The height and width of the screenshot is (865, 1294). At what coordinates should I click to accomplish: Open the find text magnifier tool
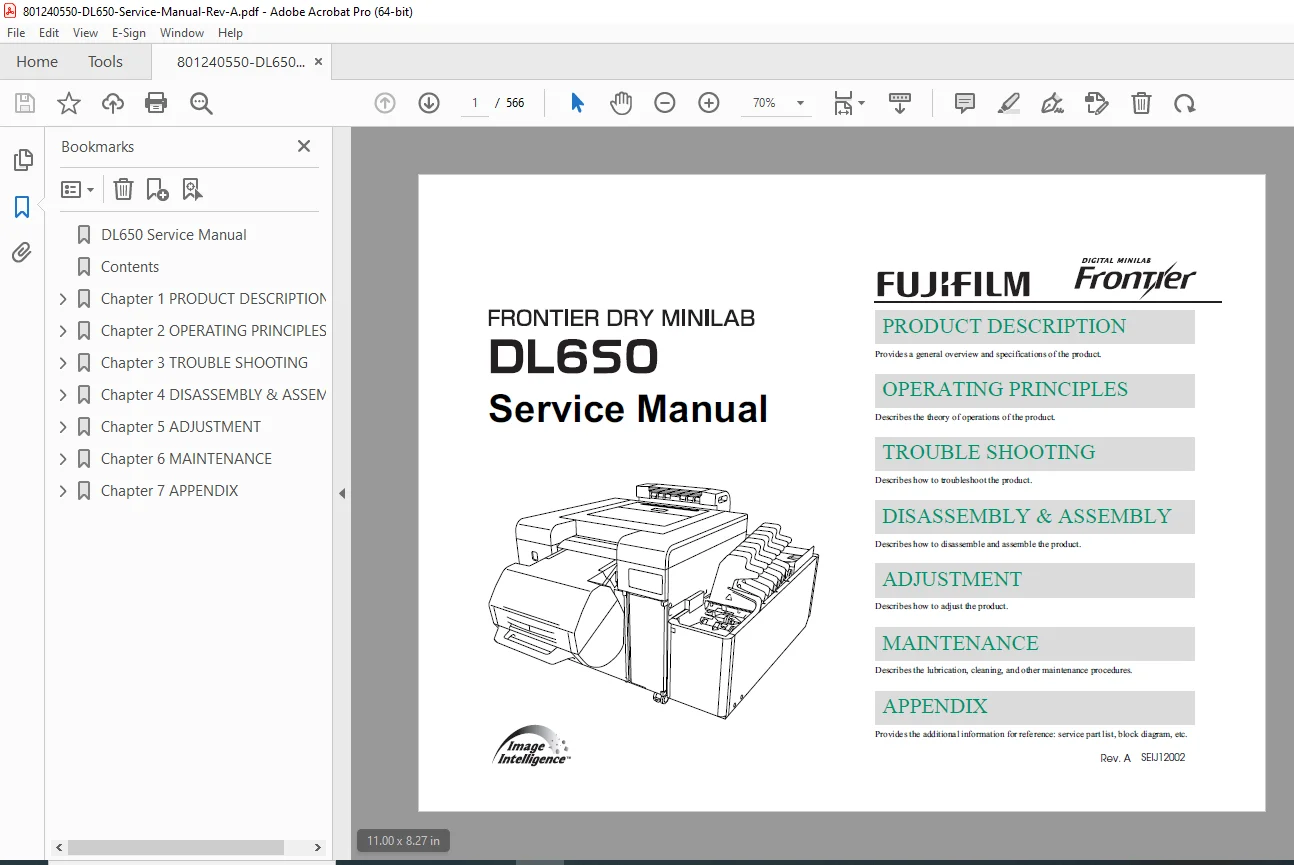point(201,103)
